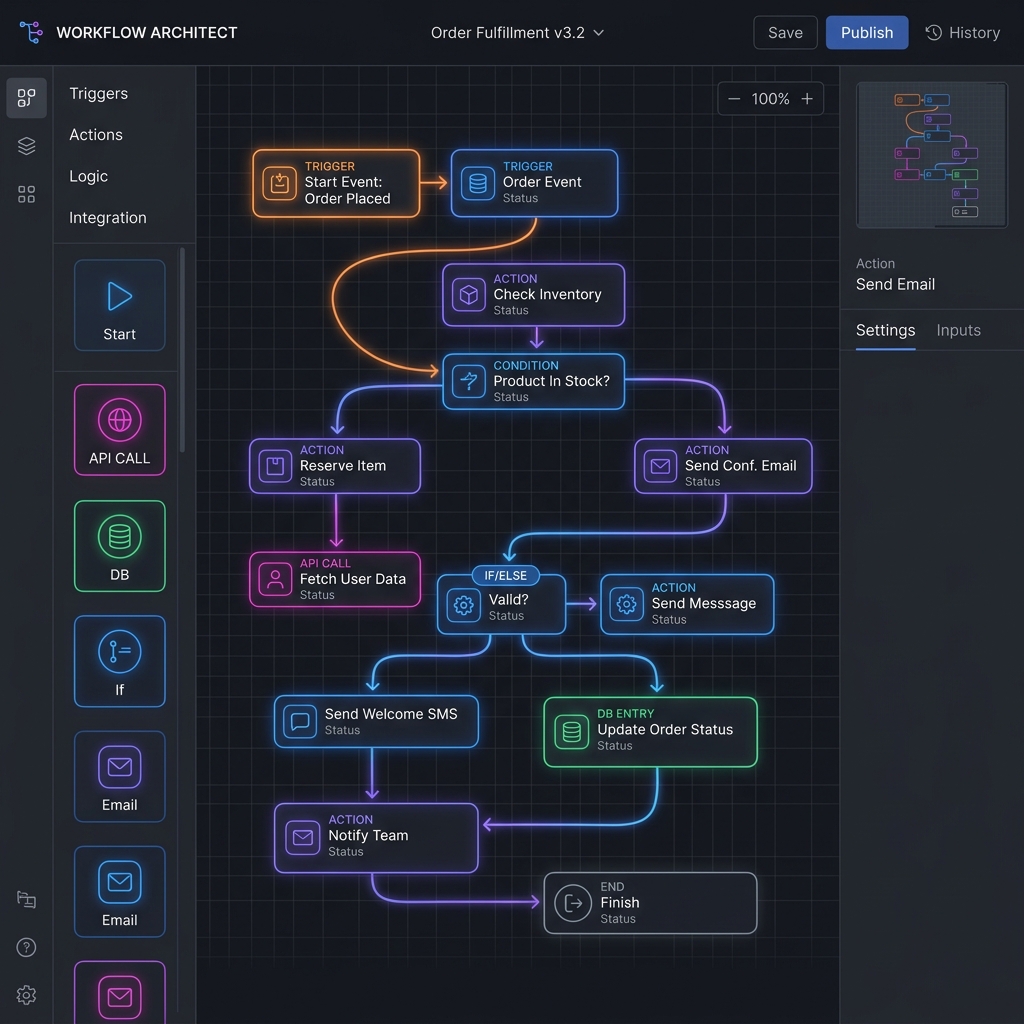Open the grid apps icon in left rail
This screenshot has width=1024, height=1024.
coord(26,194)
